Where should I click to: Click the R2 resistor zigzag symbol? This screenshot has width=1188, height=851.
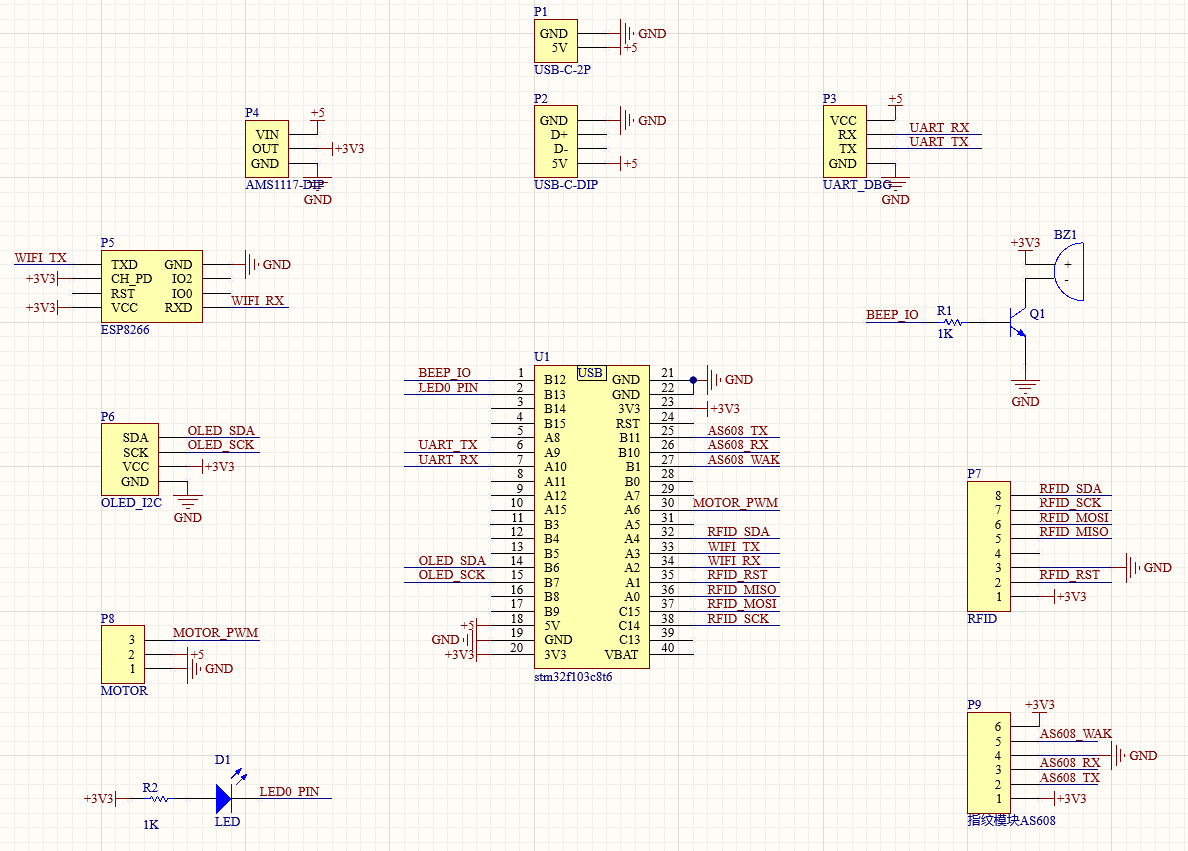[x=158, y=798]
